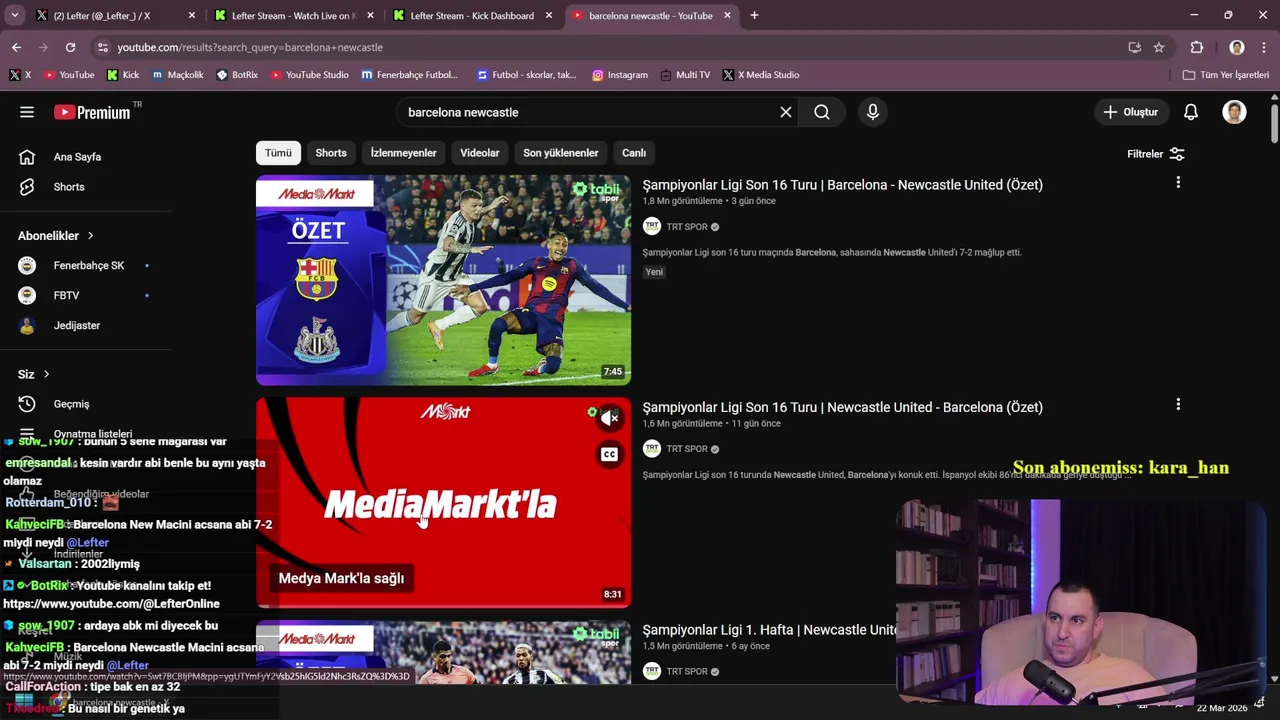This screenshot has width=1280, height=720.
Task: Open the YouTube Studio bookmark
Action: (x=309, y=75)
